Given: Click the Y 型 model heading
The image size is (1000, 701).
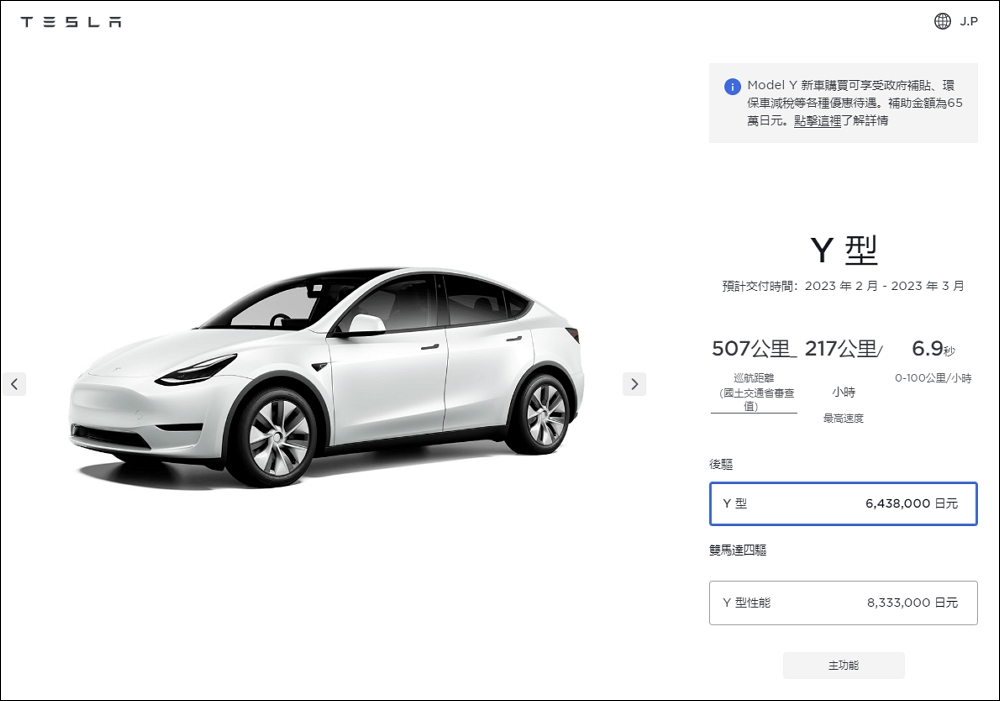Looking at the screenshot, I should coord(843,249).
